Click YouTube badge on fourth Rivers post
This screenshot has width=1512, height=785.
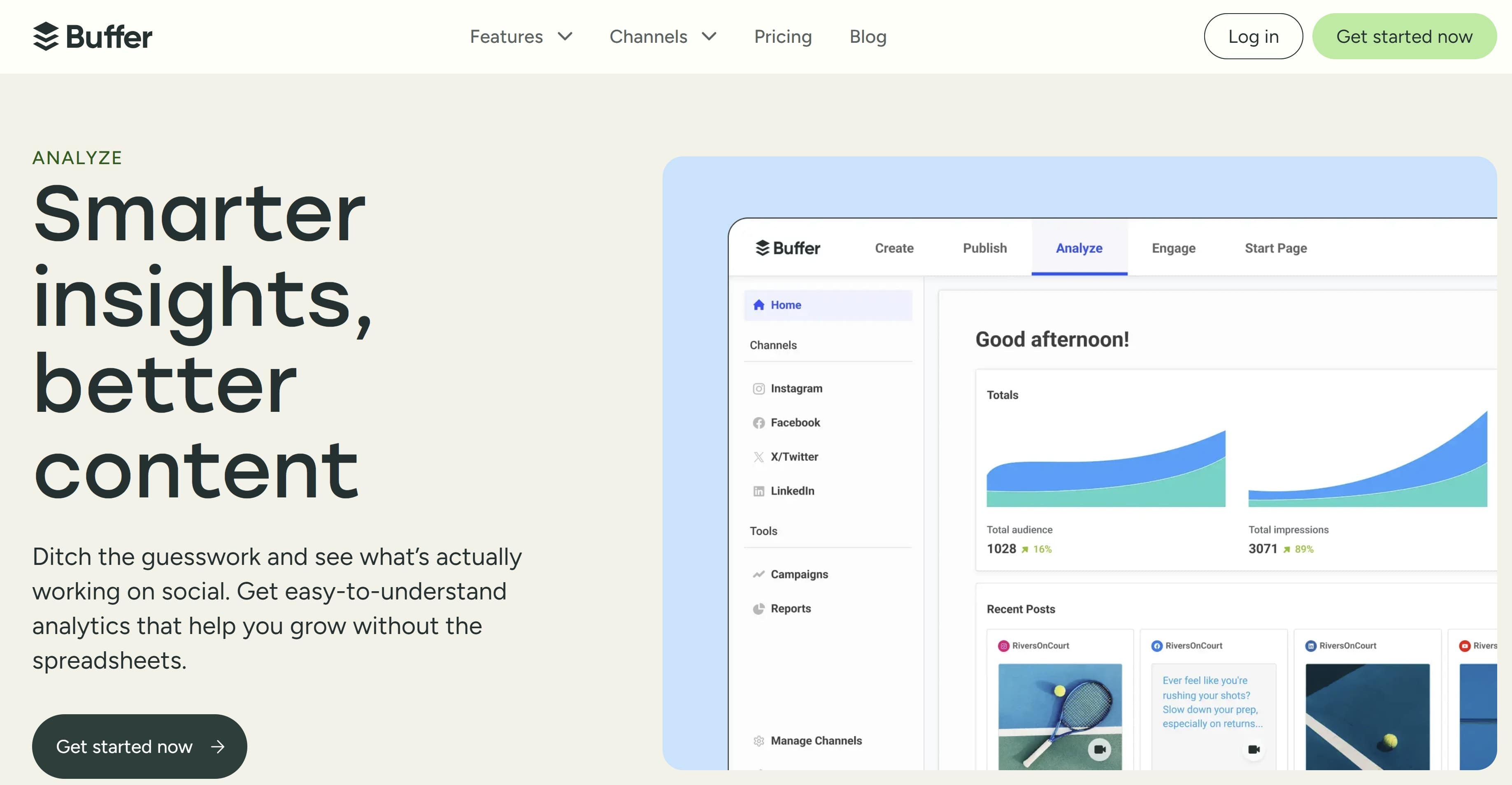pyautogui.click(x=1464, y=646)
